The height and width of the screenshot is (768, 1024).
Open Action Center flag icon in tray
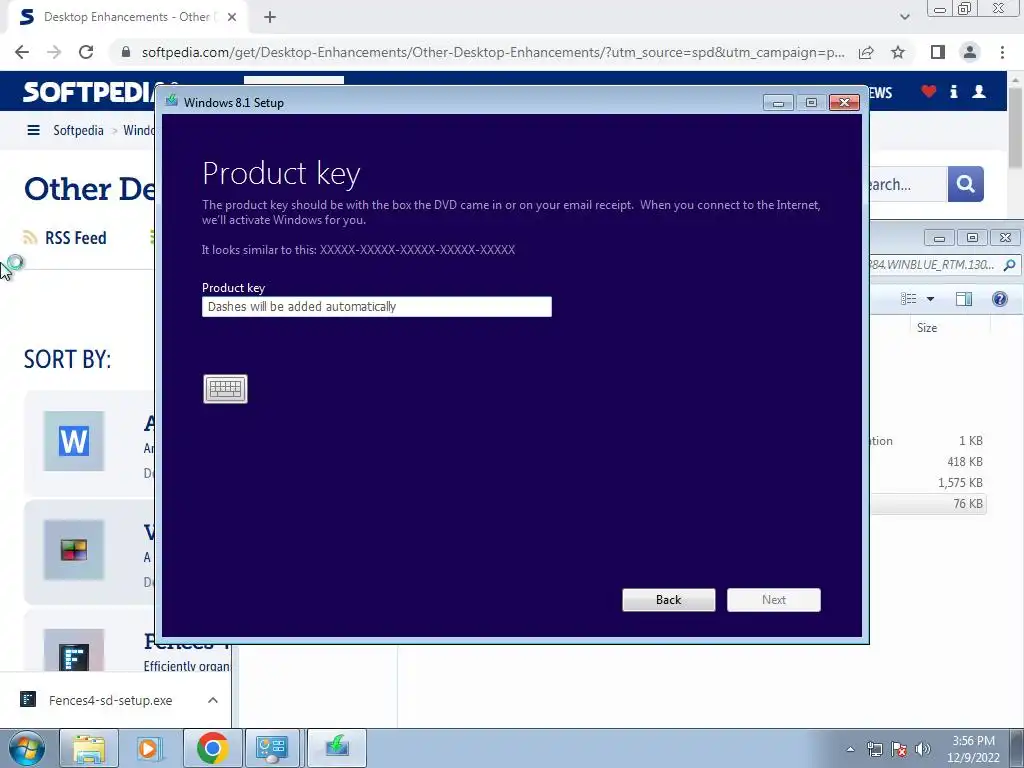pos(899,749)
